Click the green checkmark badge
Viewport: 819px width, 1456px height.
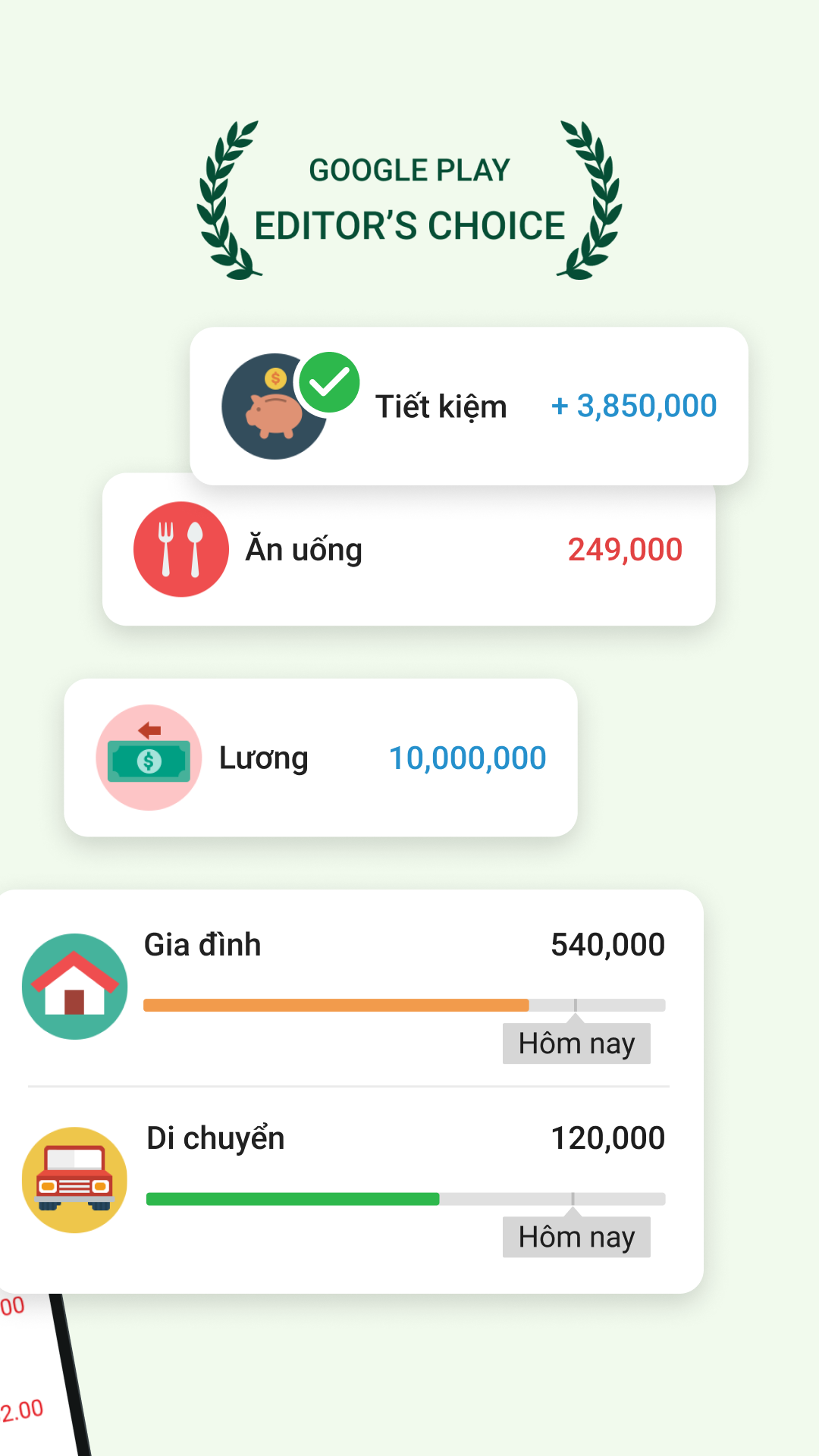click(329, 383)
